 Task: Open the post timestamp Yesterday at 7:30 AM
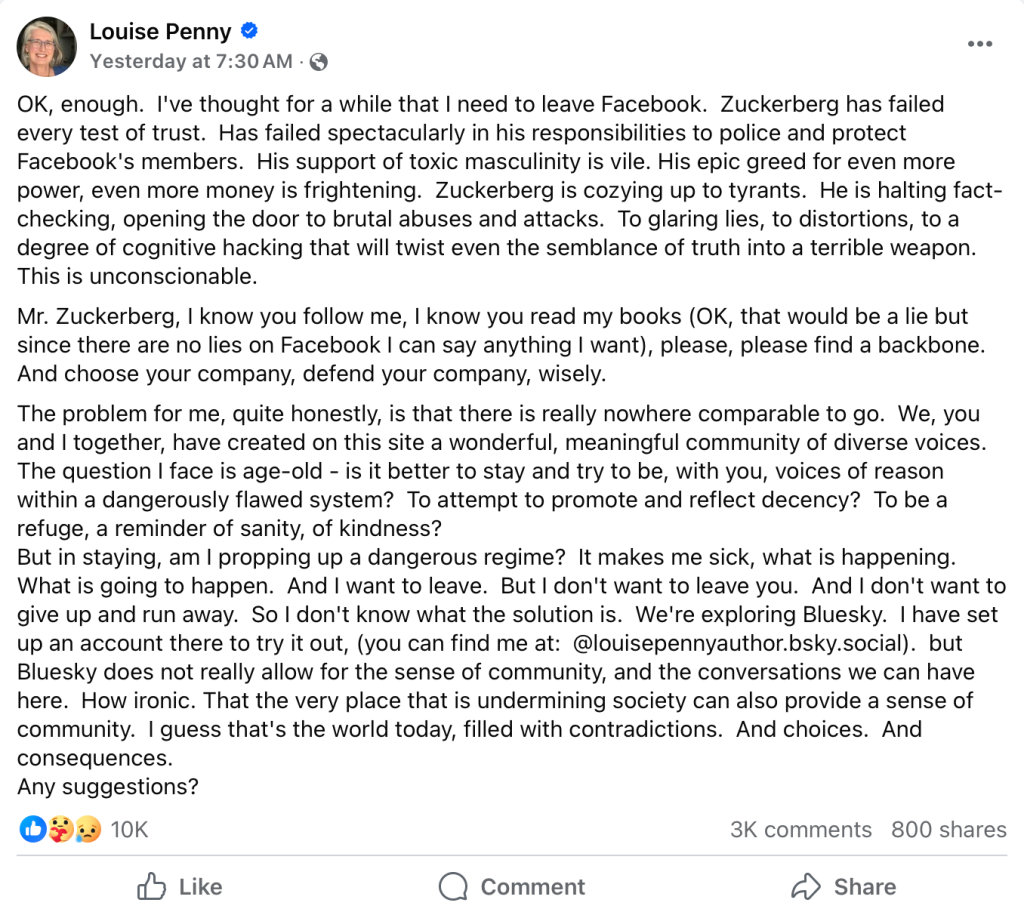[x=191, y=61]
